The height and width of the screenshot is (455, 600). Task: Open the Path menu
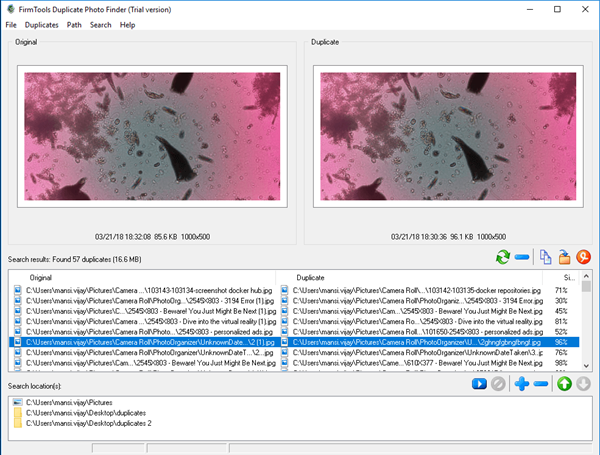[x=74, y=25]
